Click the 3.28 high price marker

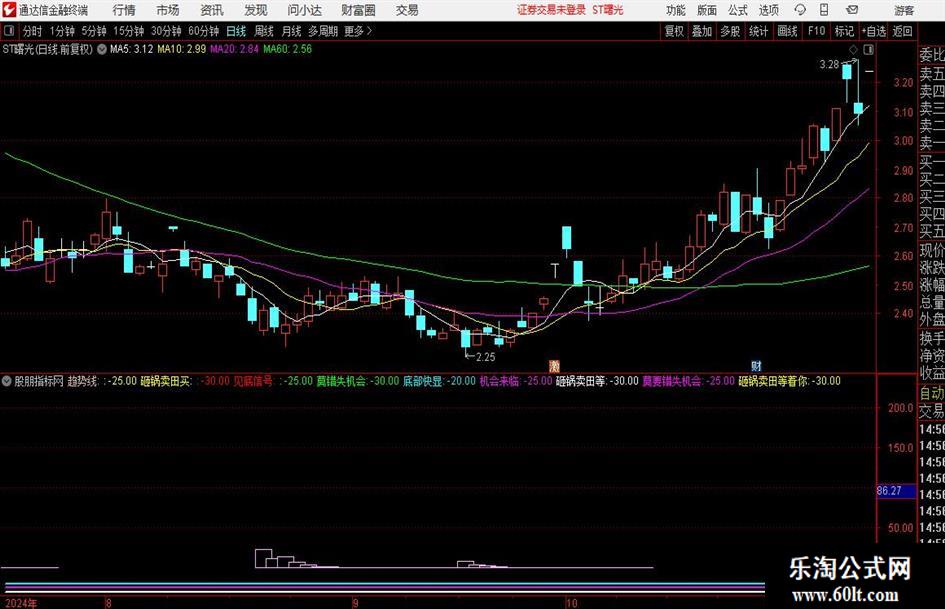[829, 65]
